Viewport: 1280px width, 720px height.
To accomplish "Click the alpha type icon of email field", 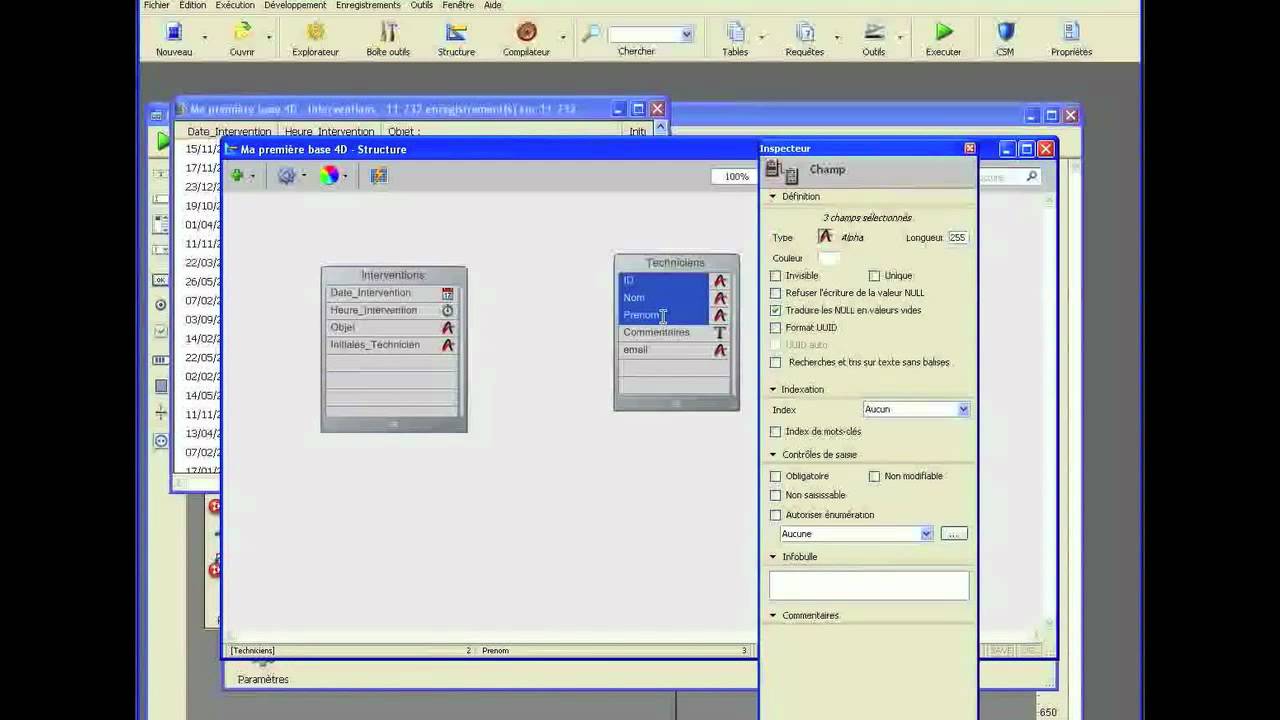I will coord(719,350).
